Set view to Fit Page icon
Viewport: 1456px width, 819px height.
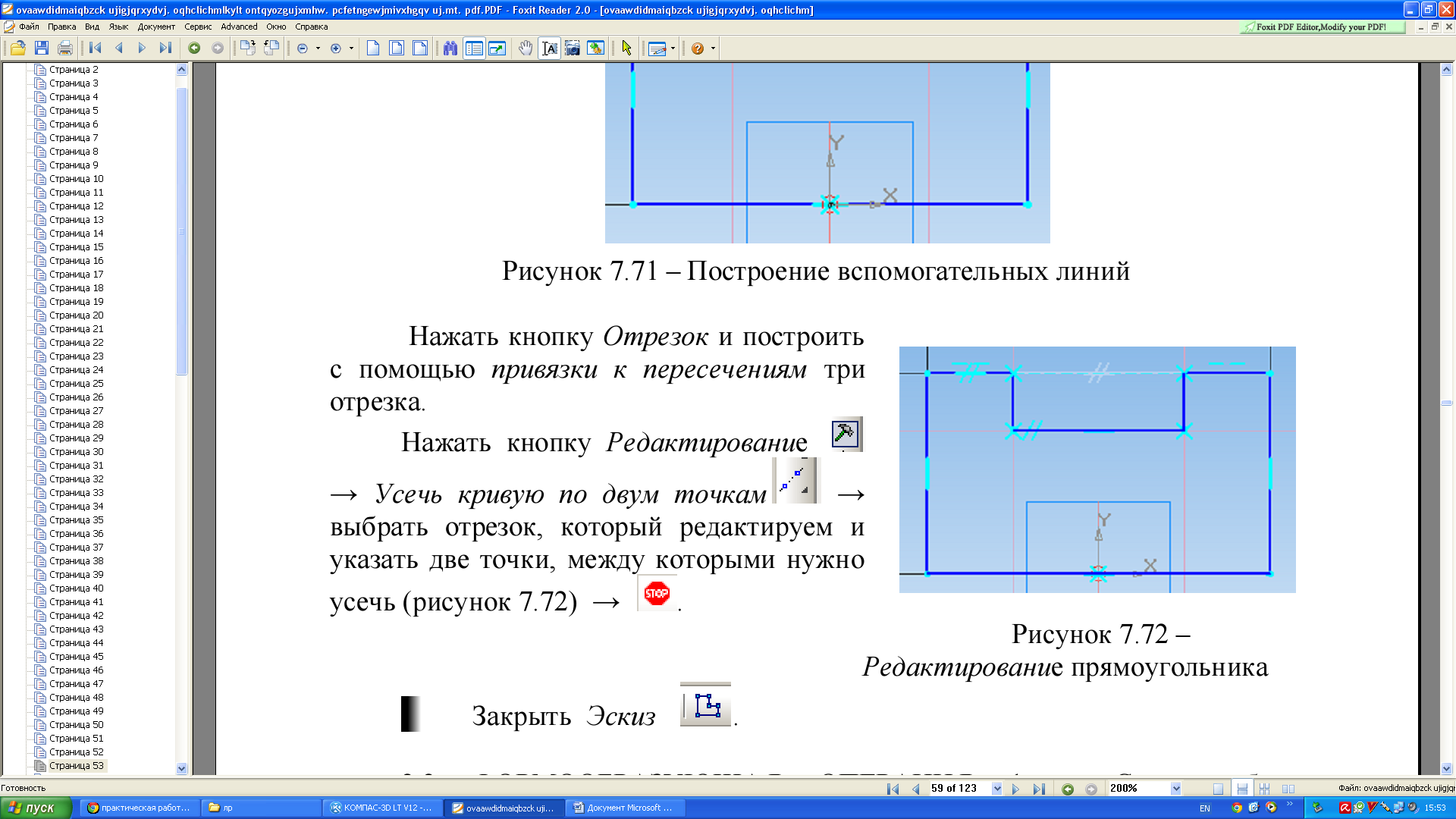397,48
